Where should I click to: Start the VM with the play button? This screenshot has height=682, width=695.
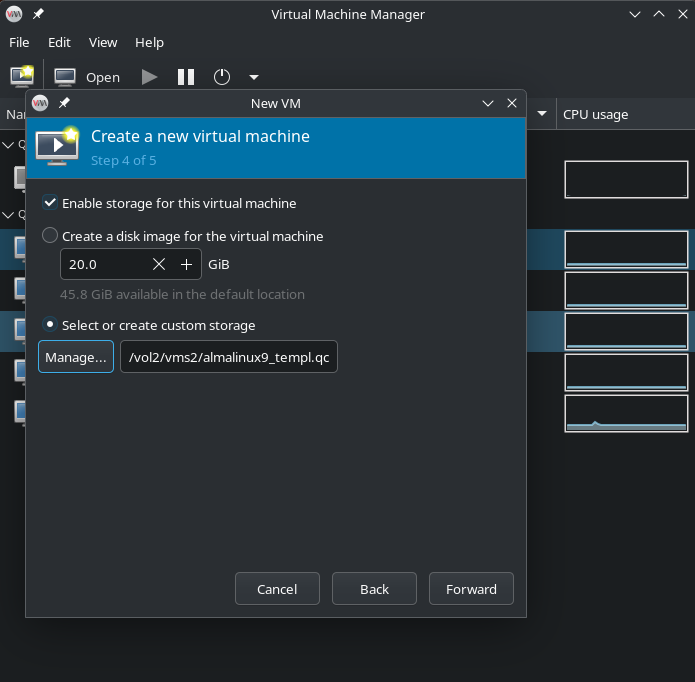[149, 77]
